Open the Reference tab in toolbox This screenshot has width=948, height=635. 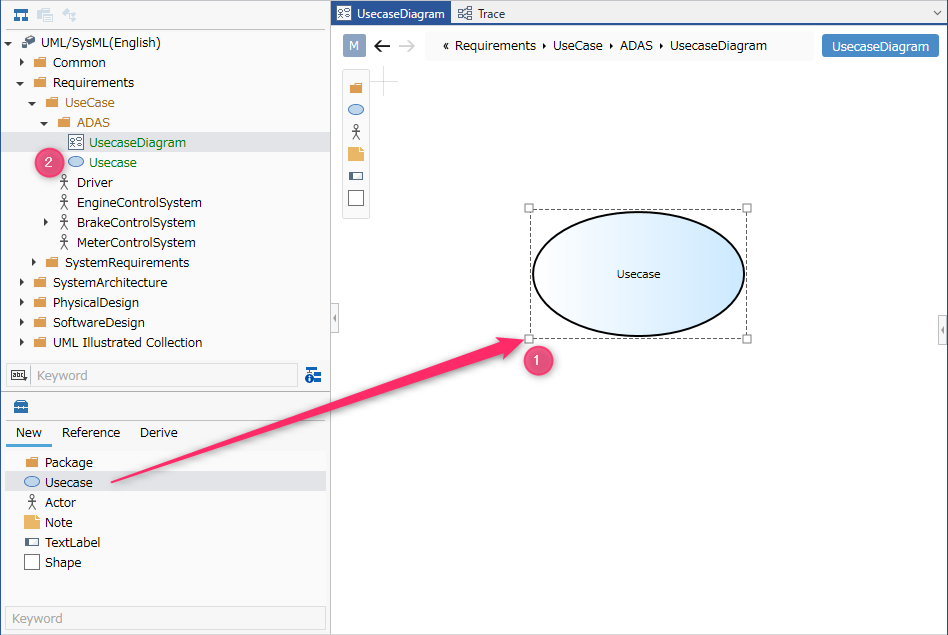click(x=91, y=432)
